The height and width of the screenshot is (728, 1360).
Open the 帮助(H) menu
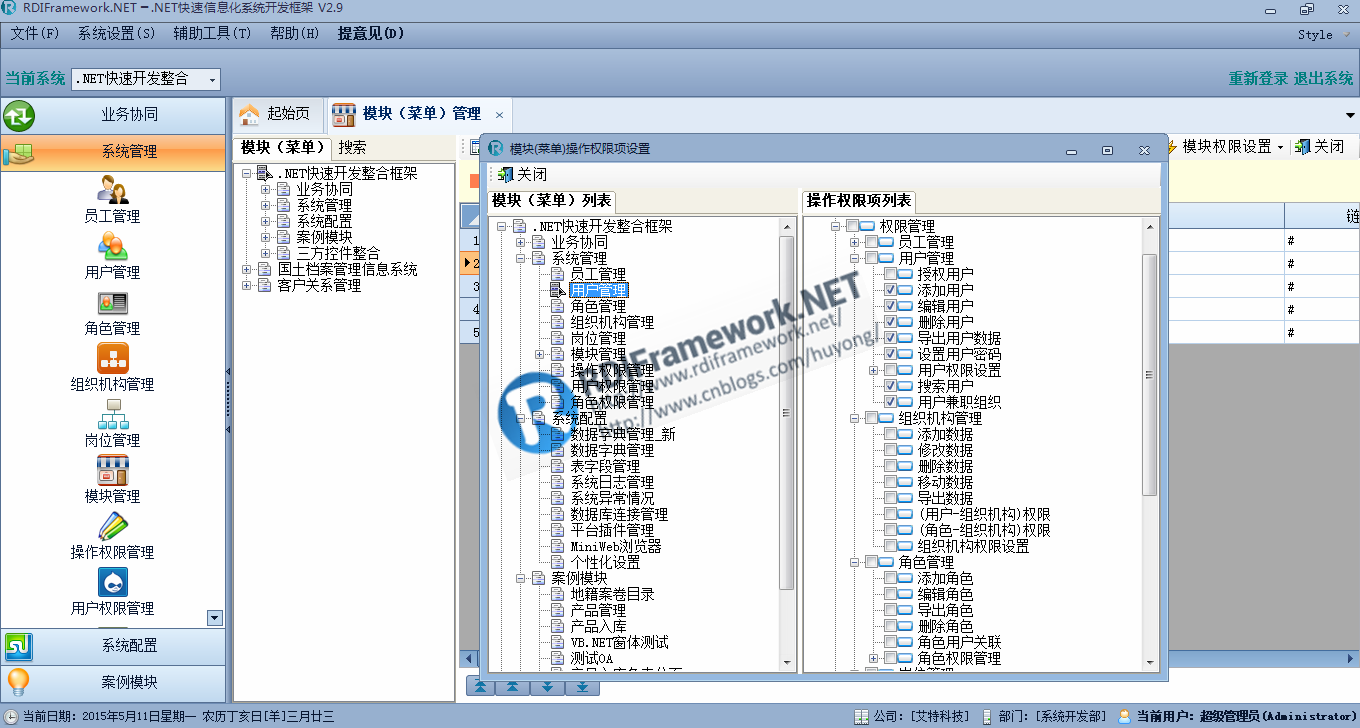tap(294, 33)
